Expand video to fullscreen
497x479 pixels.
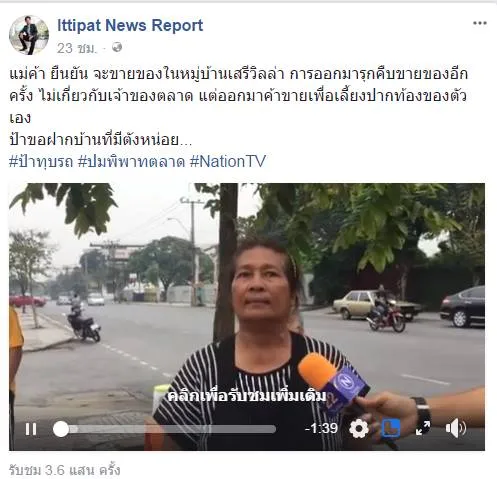[423, 428]
